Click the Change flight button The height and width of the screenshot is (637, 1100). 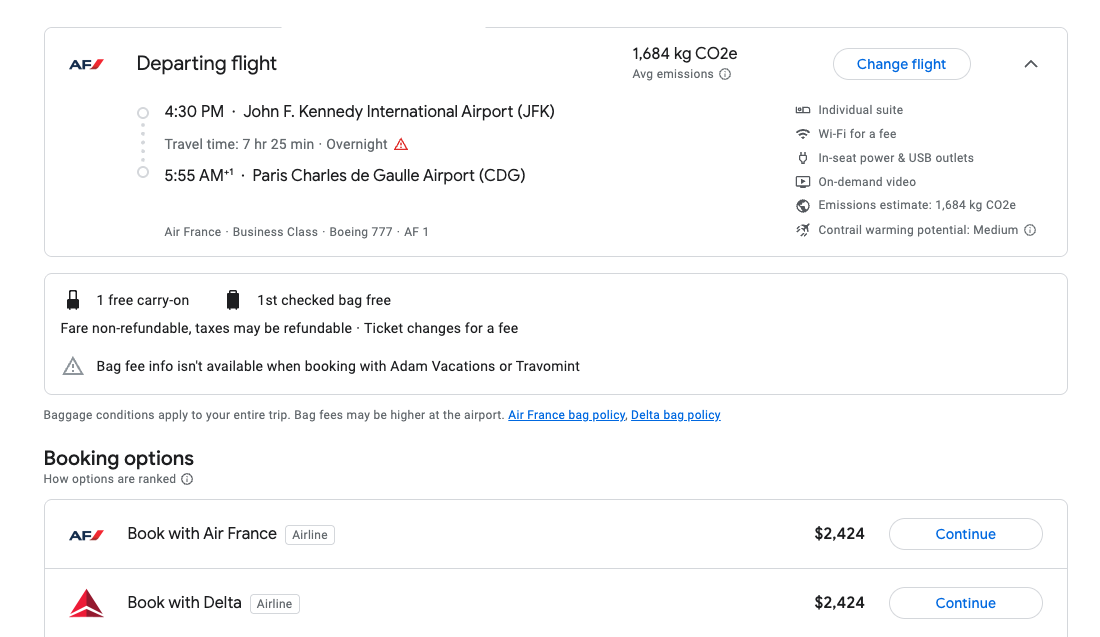point(901,63)
